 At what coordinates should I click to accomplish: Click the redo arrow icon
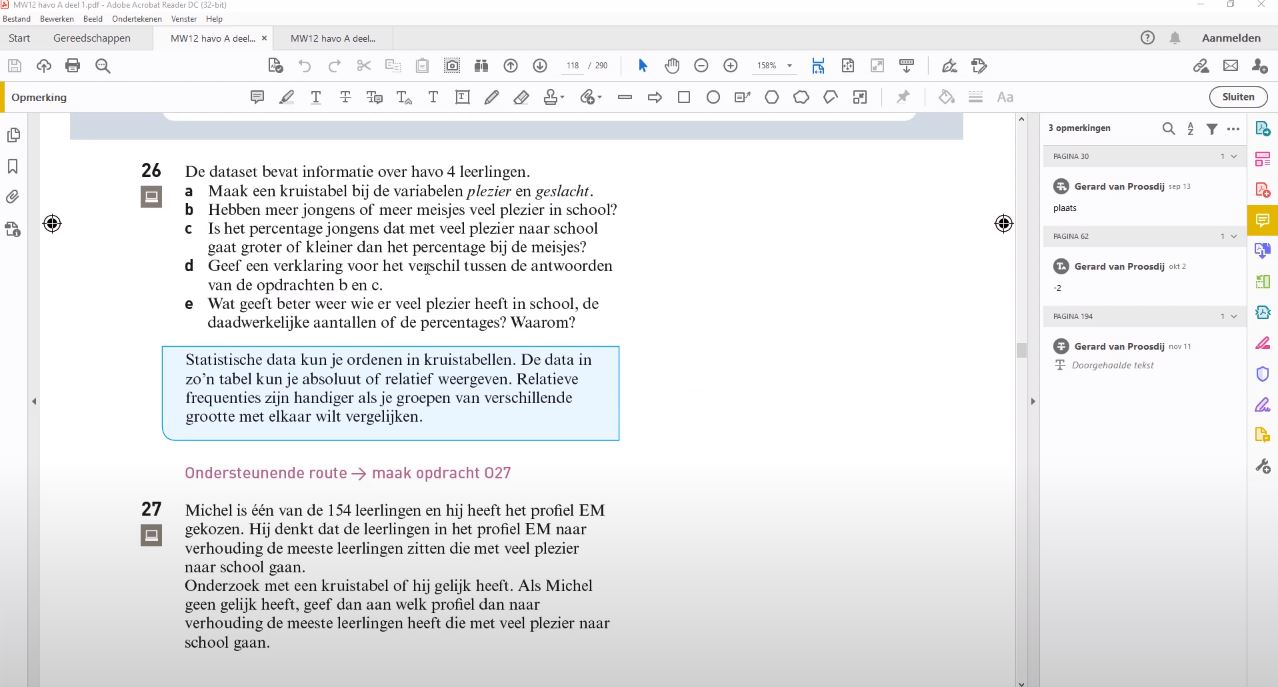334,66
